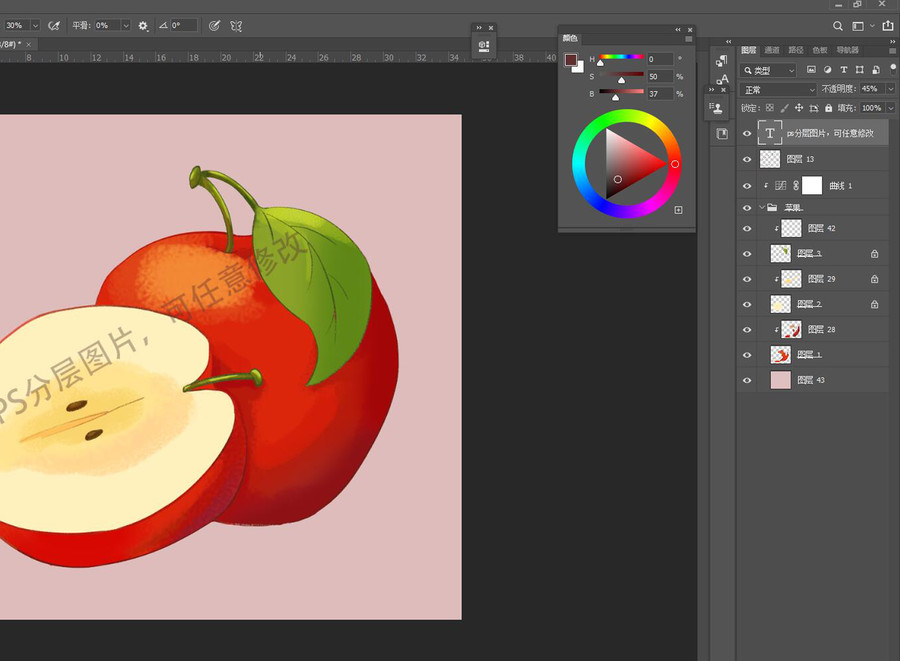The image size is (900, 661).
Task: Hide layer 图层 42
Action: (747, 228)
